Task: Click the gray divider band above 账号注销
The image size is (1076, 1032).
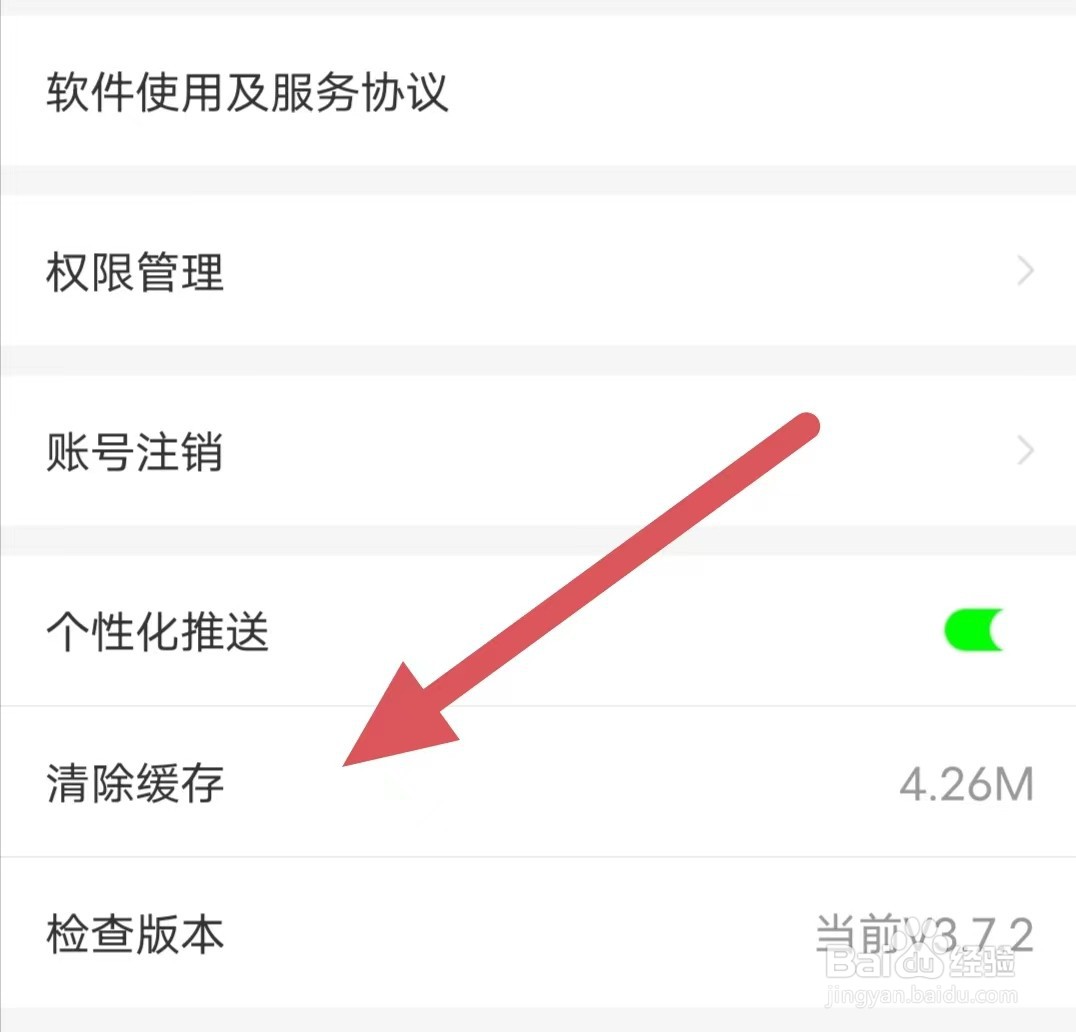Action: point(538,361)
